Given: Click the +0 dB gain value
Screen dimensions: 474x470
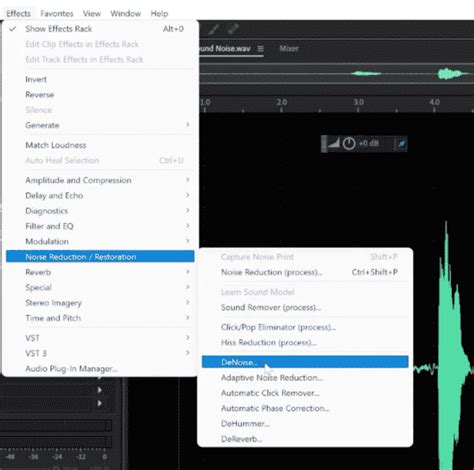Looking at the screenshot, I should (369, 143).
